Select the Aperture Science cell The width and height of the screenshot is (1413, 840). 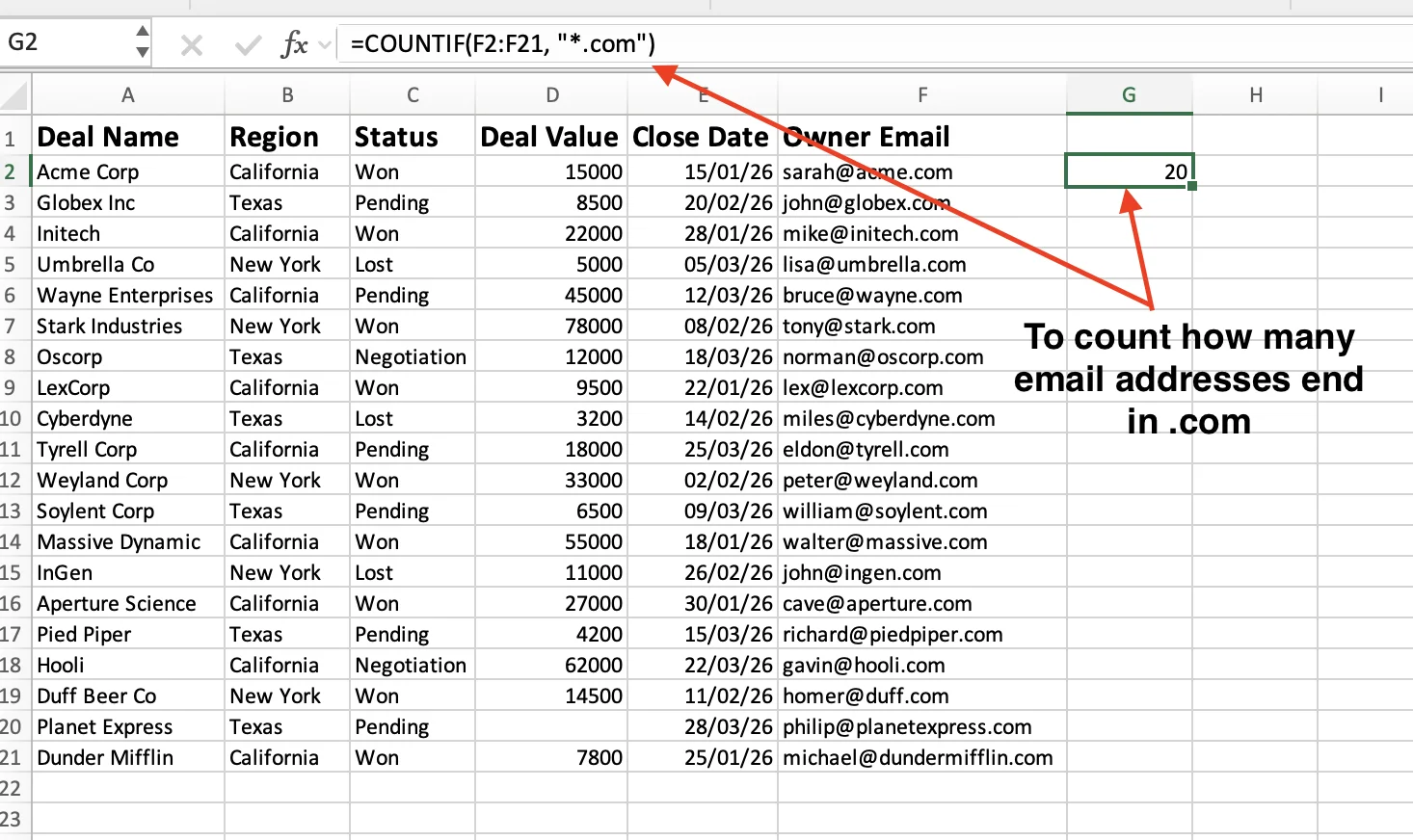point(128,603)
